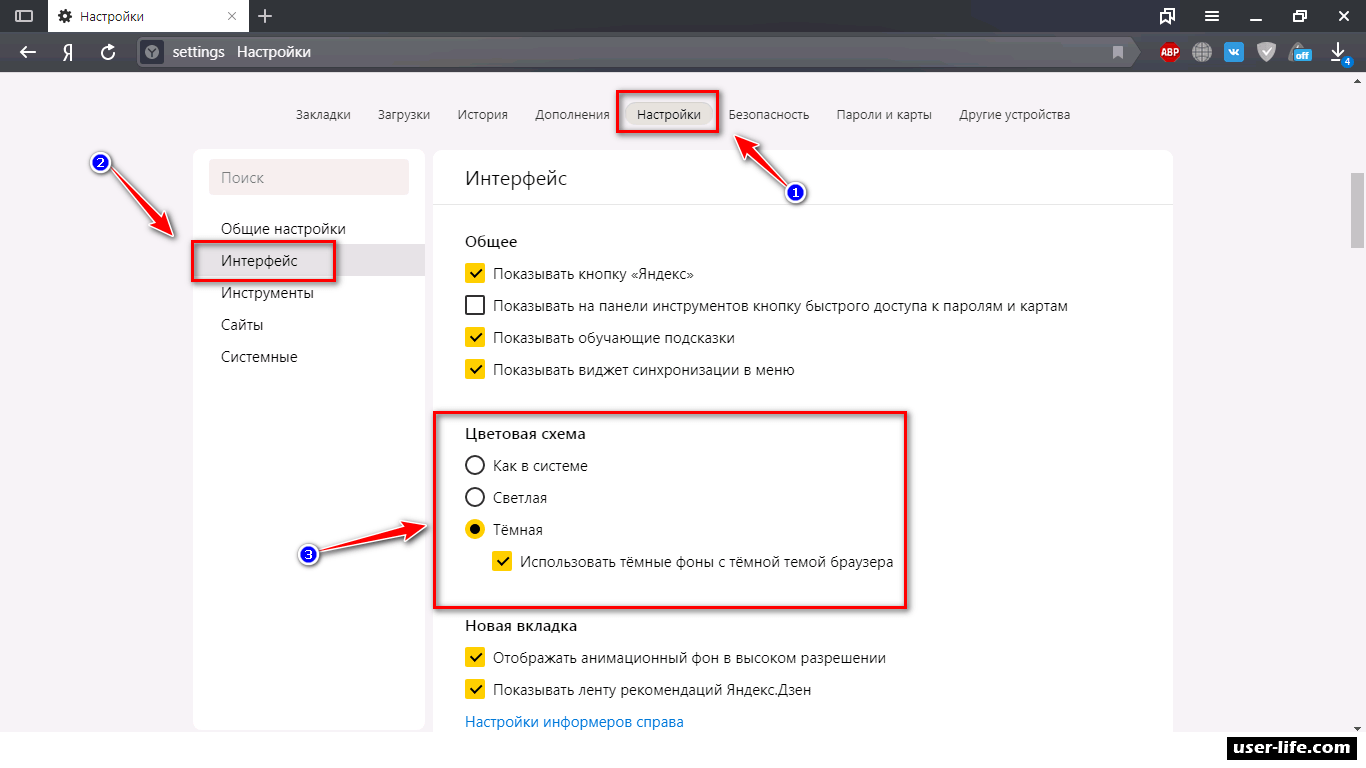The width and height of the screenshot is (1366, 768).
Task: Select the Настройки section tab
Action: 669,114
